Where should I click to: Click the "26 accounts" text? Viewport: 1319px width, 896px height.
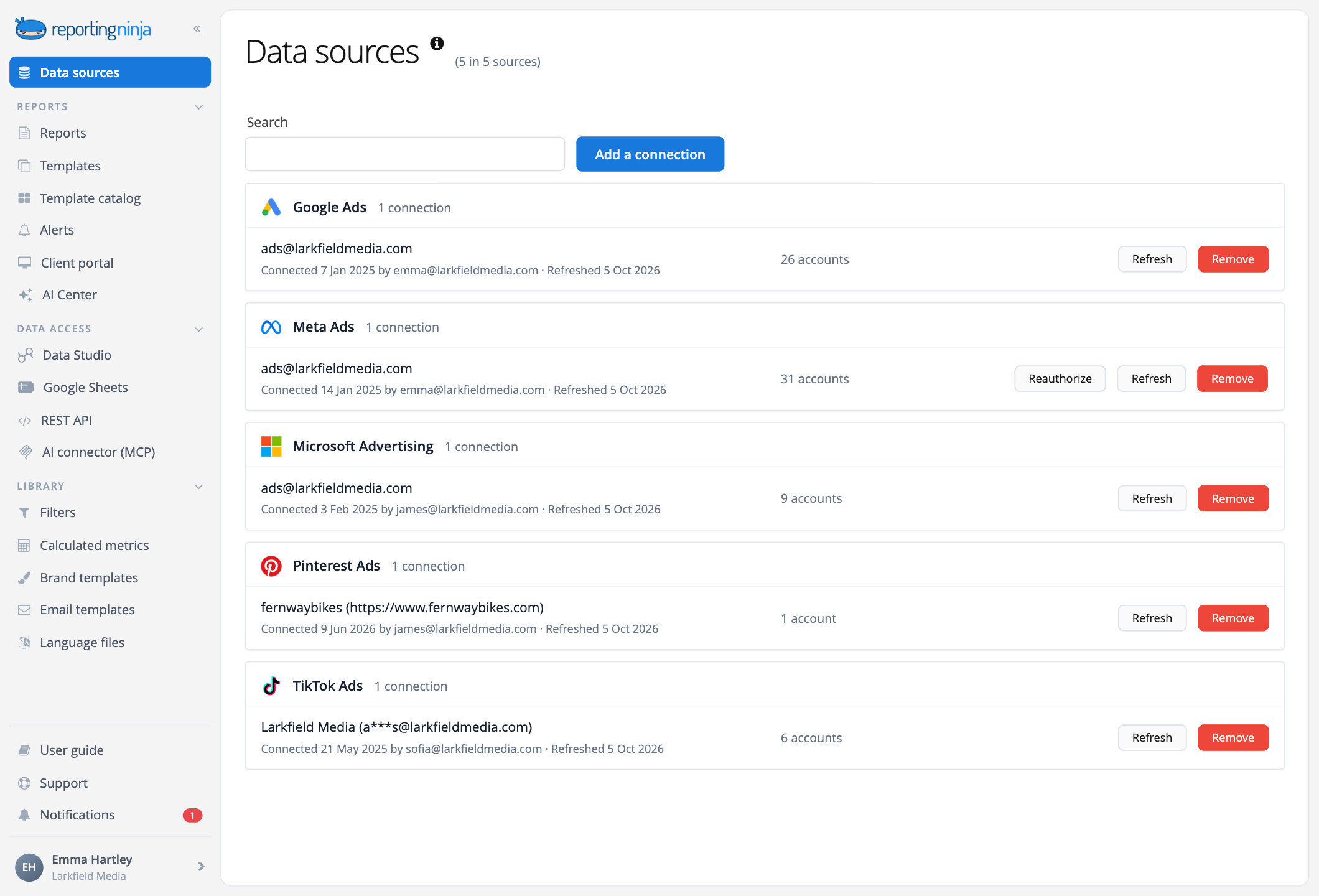point(815,259)
